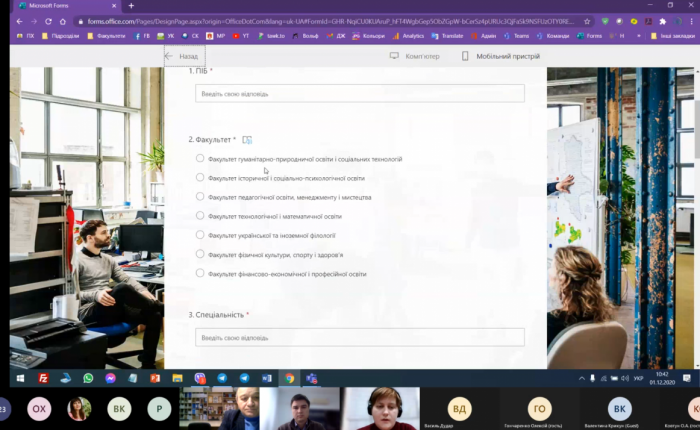700x430 pixels.
Task: Activate the Microsoft Forms browser tab
Action: pyautogui.click(x=67, y=6)
